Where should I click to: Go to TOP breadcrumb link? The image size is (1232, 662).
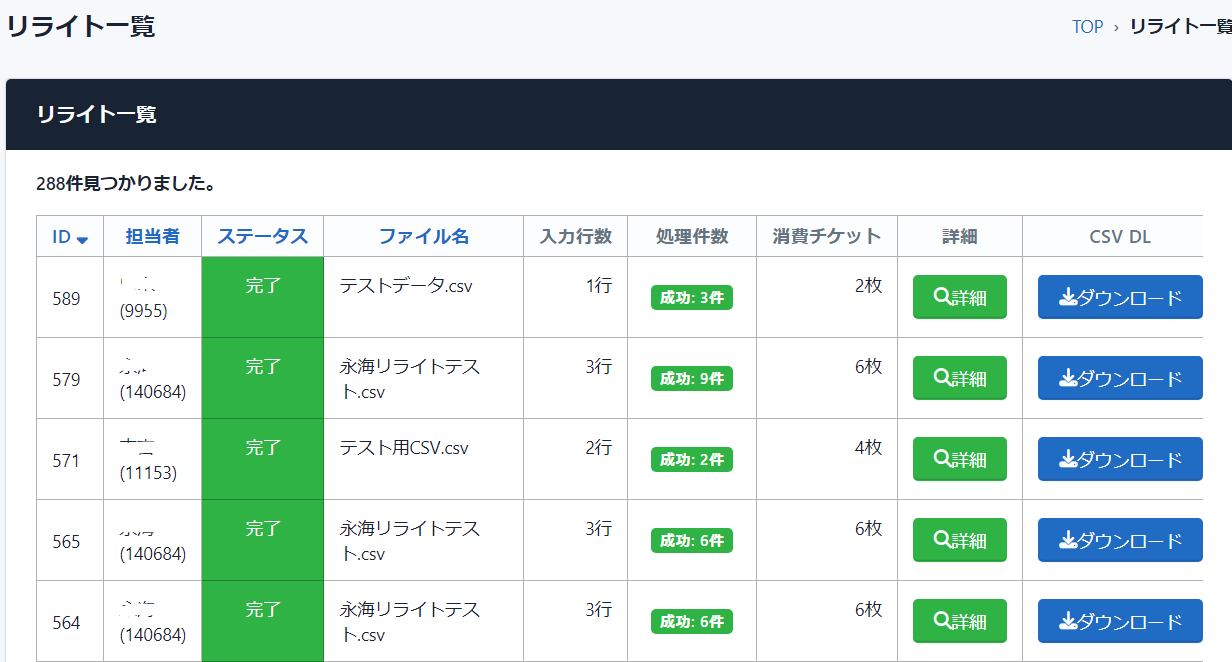pyautogui.click(x=1087, y=27)
